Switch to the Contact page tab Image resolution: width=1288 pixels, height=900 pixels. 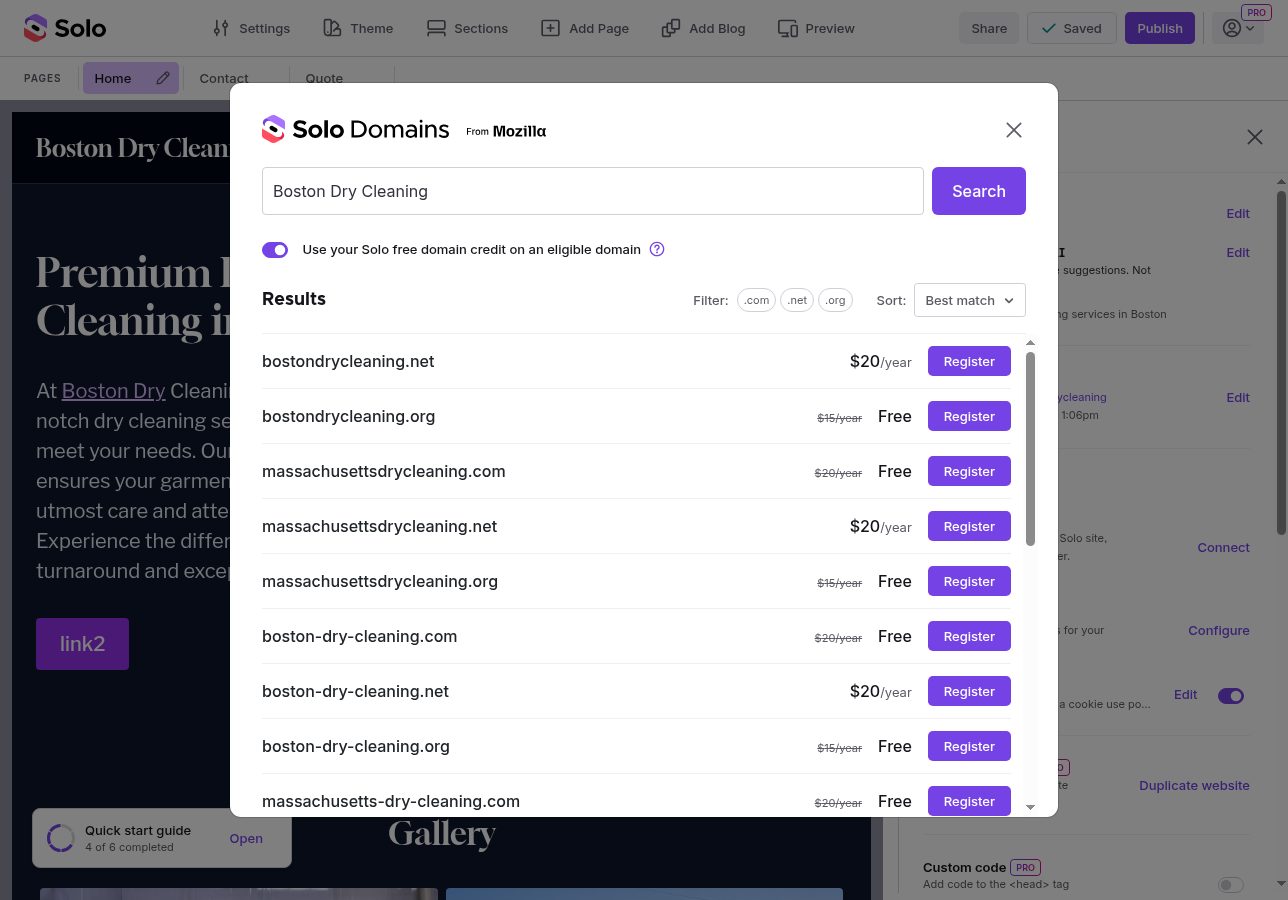click(x=224, y=78)
